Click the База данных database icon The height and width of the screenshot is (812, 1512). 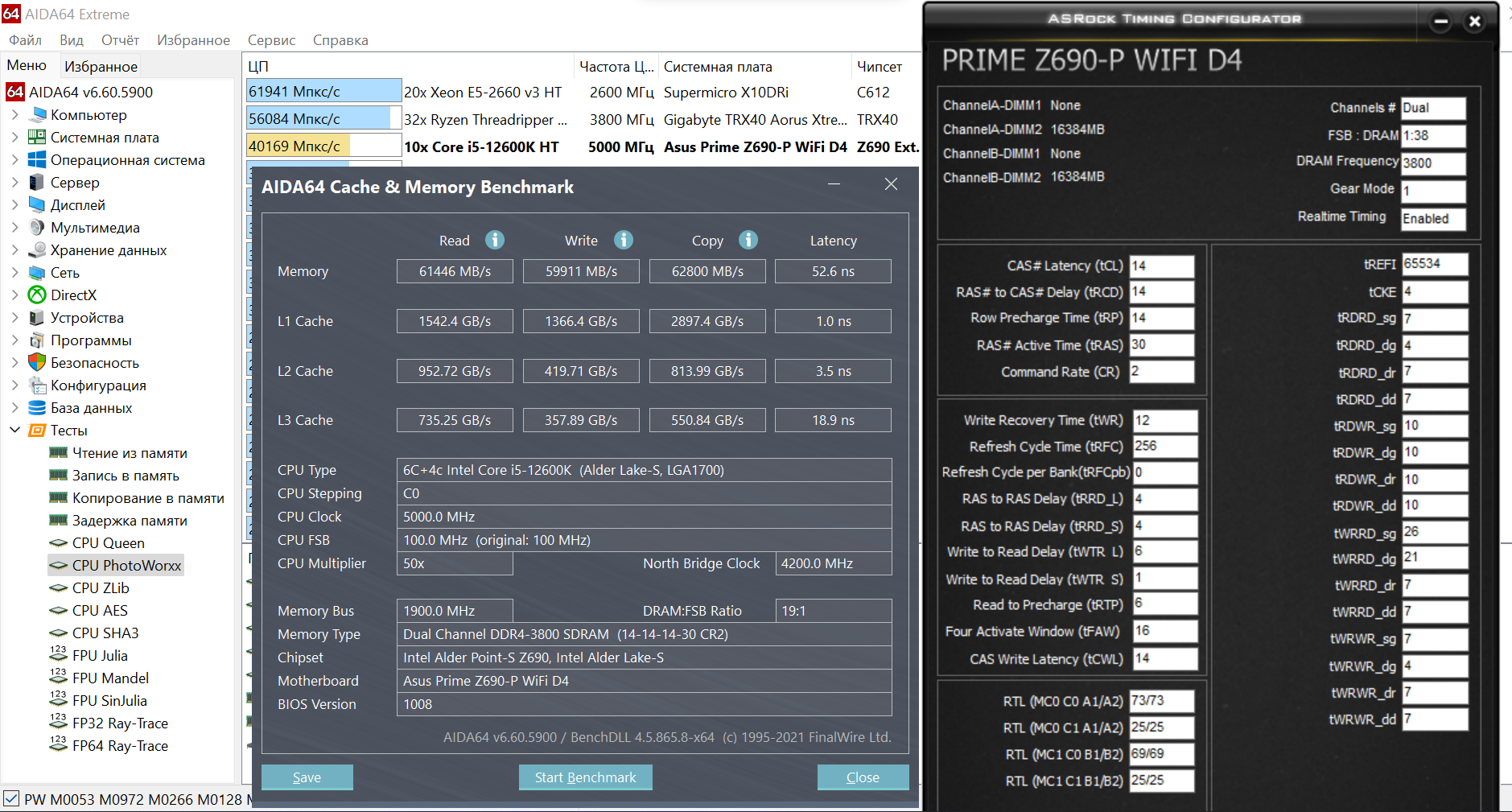(37, 408)
